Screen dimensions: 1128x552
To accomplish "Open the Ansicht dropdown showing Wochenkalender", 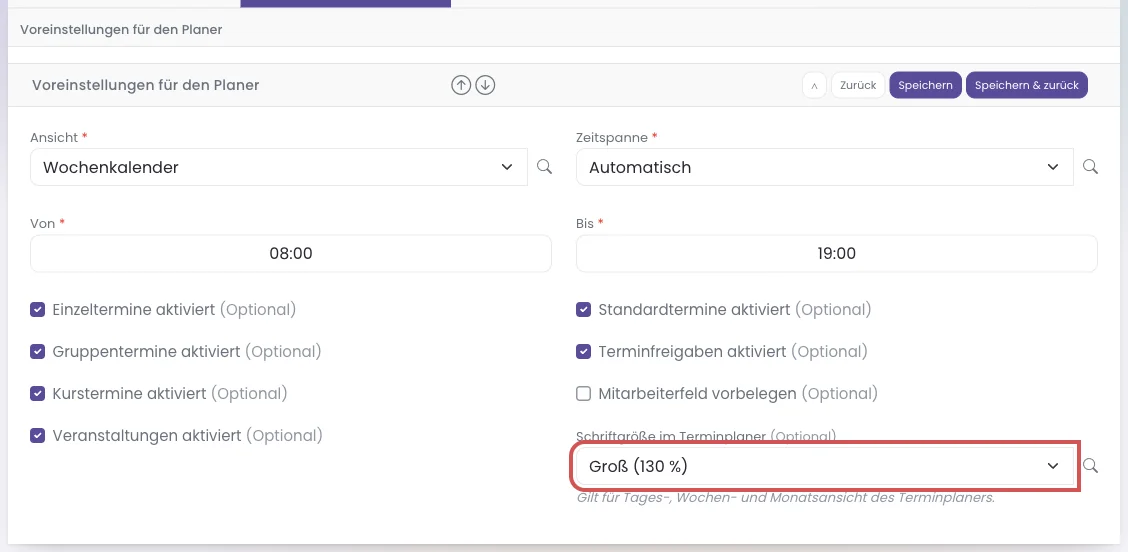I will 279,167.
